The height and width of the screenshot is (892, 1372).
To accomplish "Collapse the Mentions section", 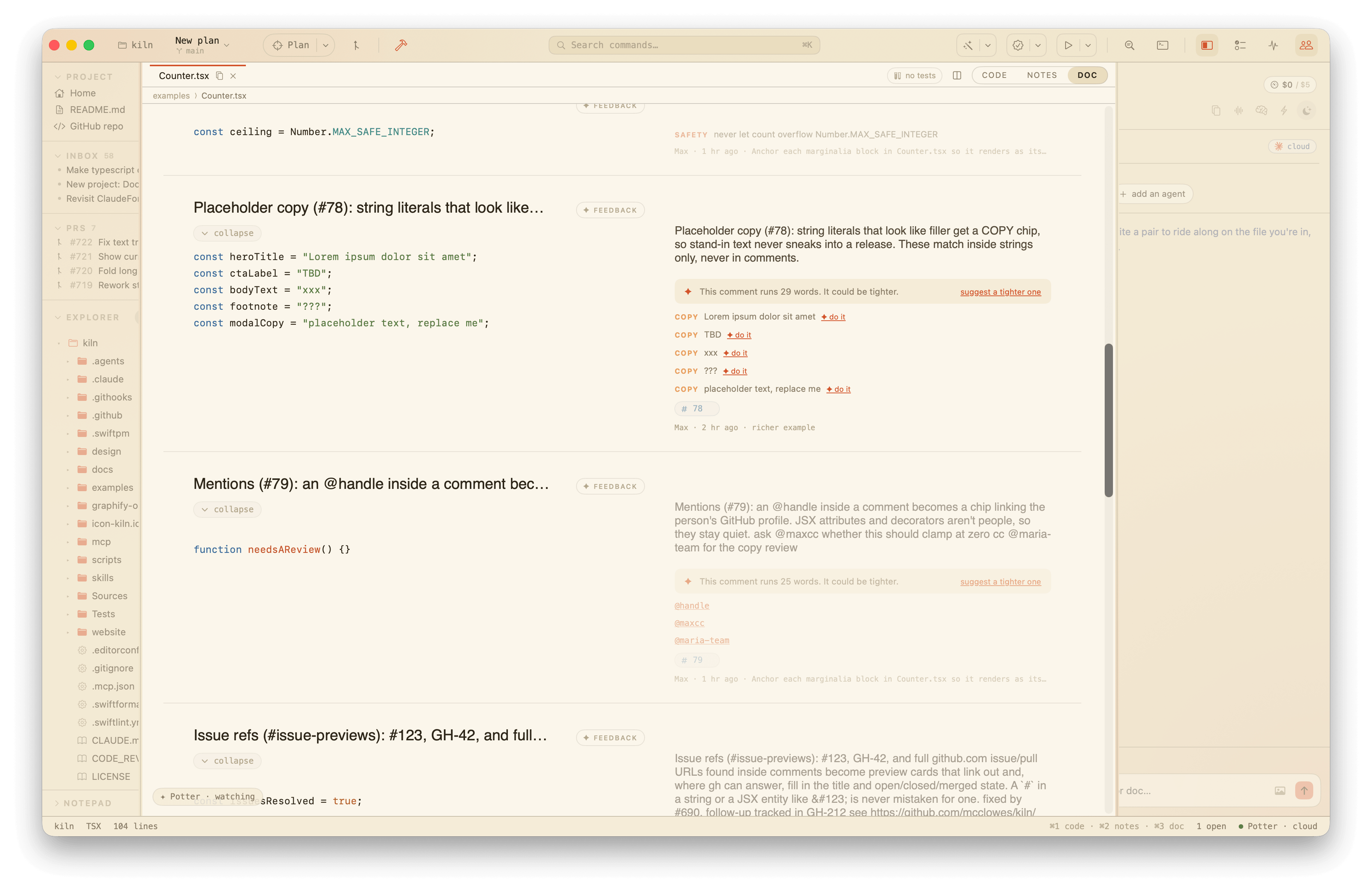I will click(x=228, y=509).
